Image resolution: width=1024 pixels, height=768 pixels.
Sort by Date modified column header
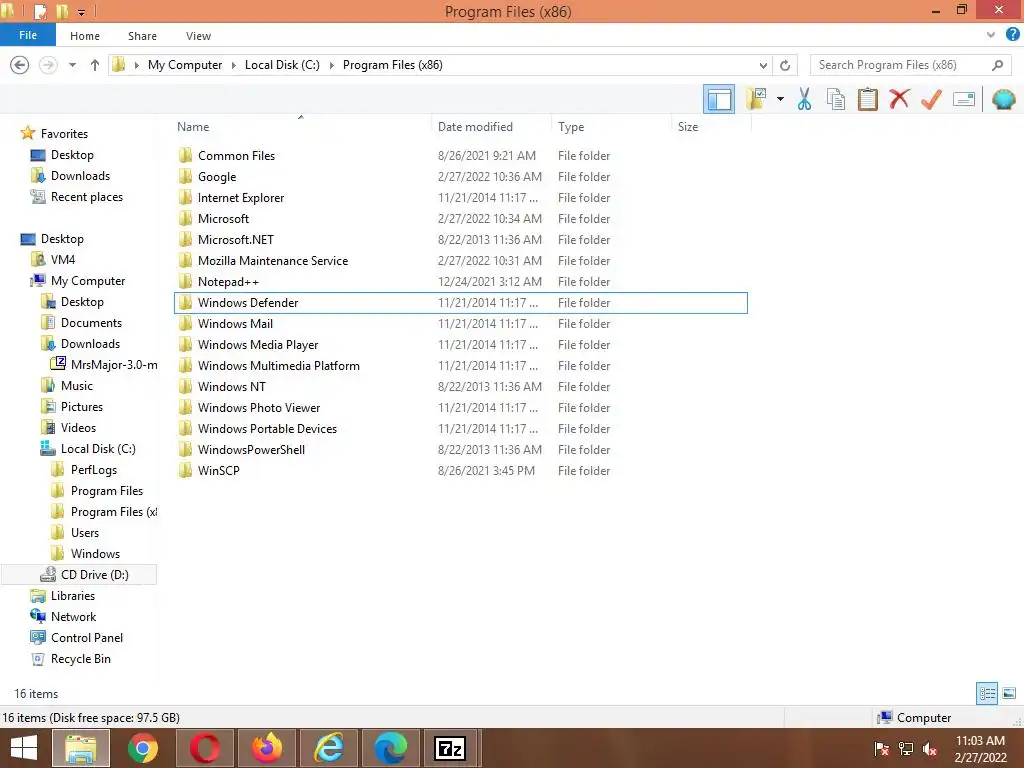tap(491, 127)
